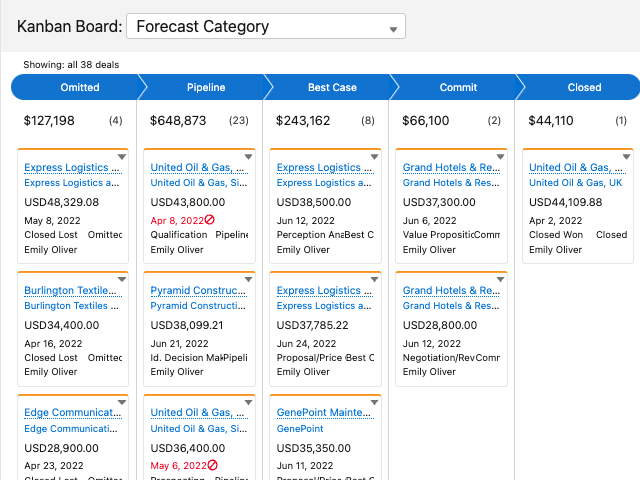Open menu arrow on USD28,800.00 card
Image resolution: width=640 pixels, height=480 pixels.
click(500, 280)
